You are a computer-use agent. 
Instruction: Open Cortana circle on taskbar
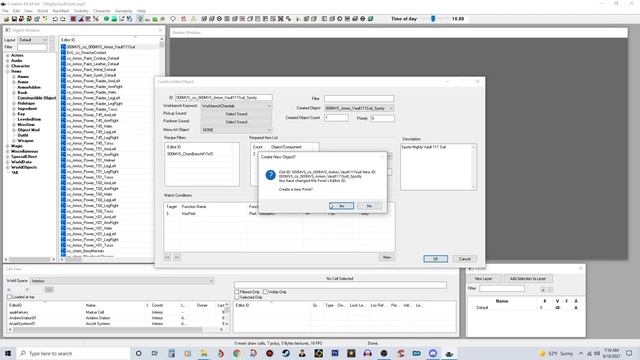pyautogui.click(x=138, y=353)
